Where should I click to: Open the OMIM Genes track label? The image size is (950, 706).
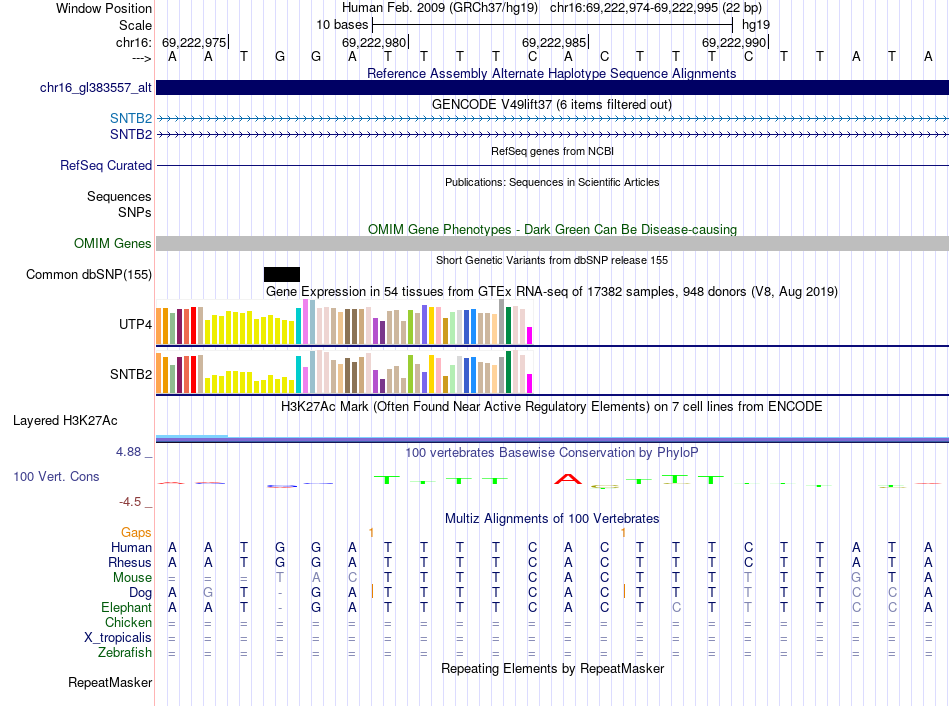113,244
